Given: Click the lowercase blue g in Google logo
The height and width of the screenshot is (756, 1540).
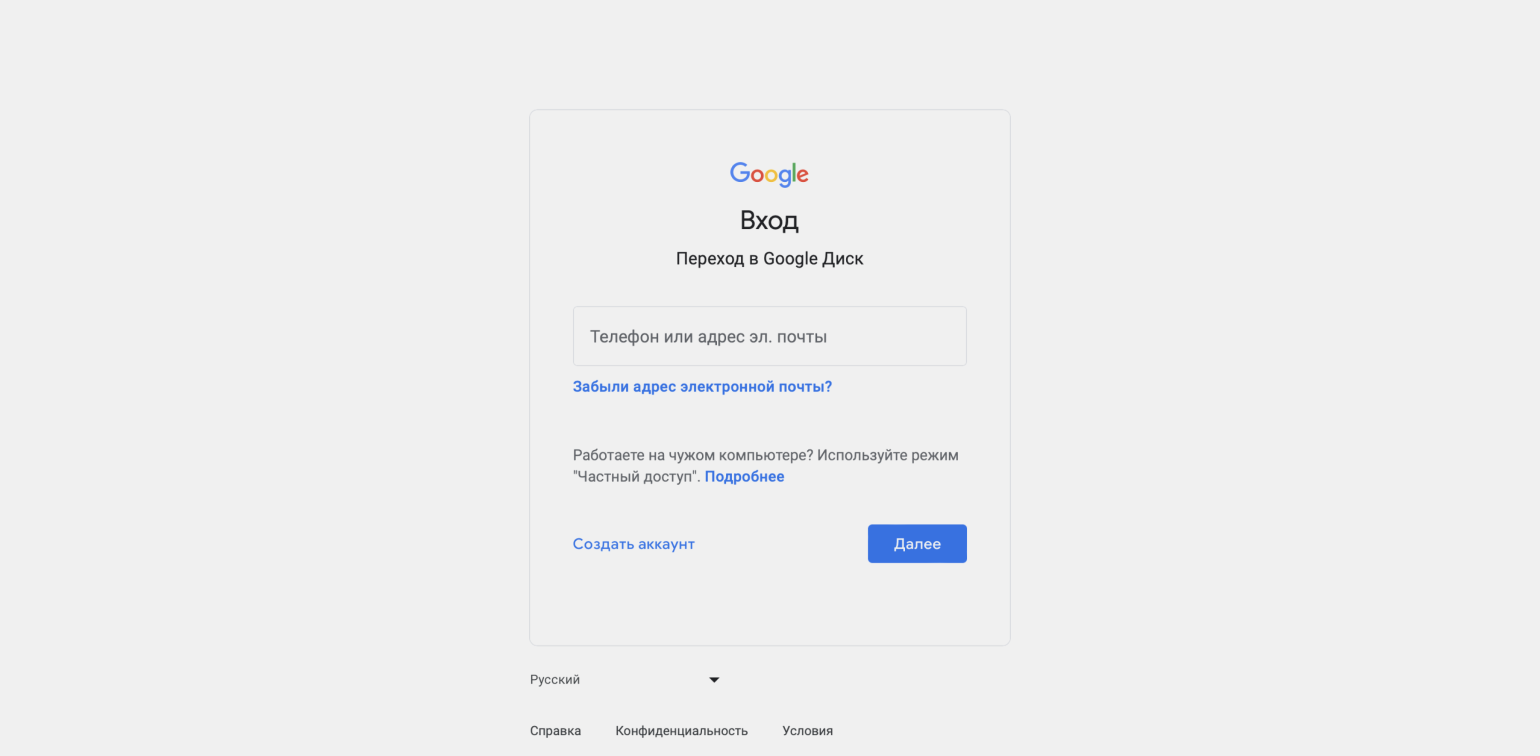Looking at the screenshot, I should click(x=783, y=177).
